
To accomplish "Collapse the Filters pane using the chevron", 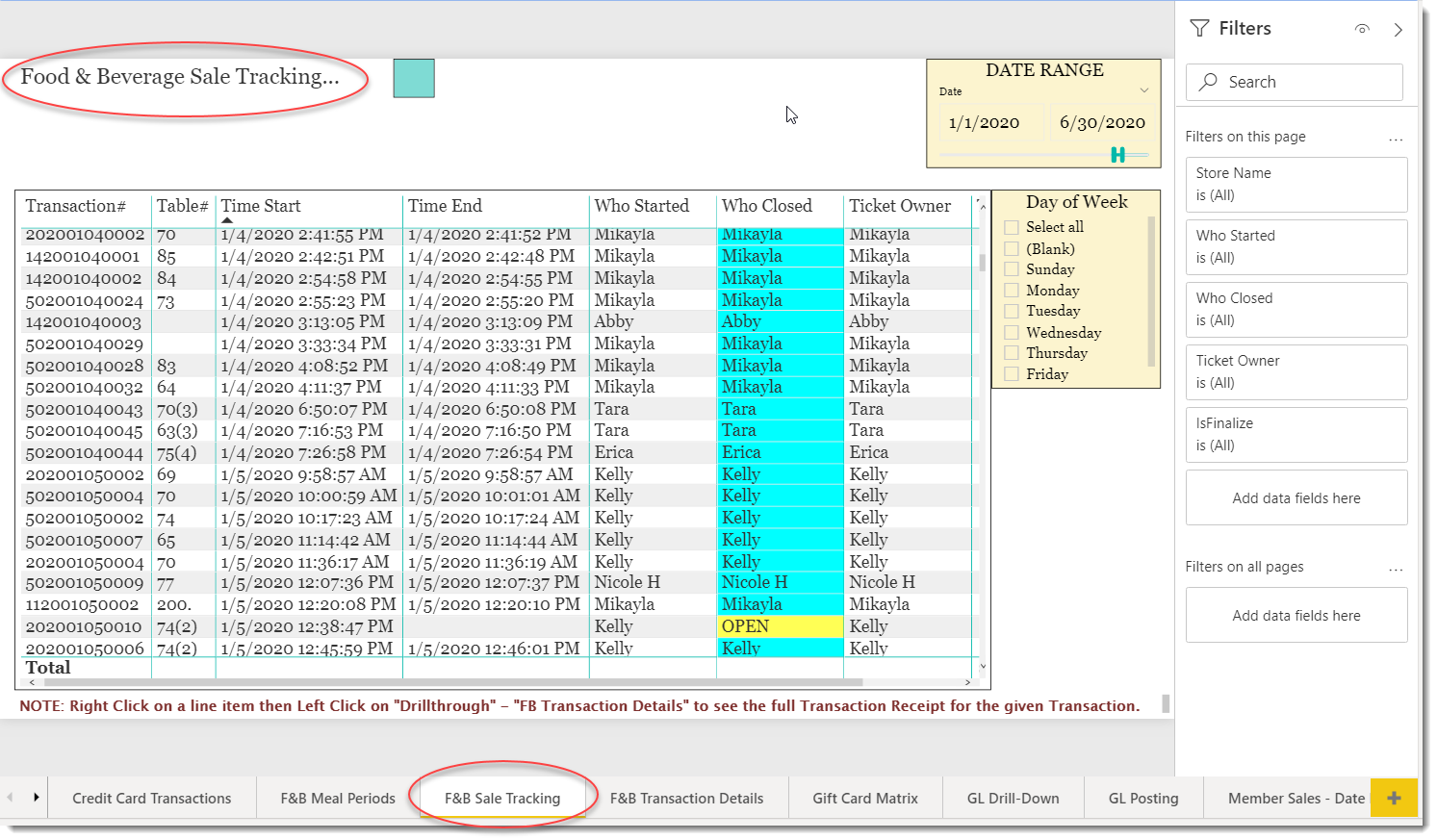I will point(1399,29).
